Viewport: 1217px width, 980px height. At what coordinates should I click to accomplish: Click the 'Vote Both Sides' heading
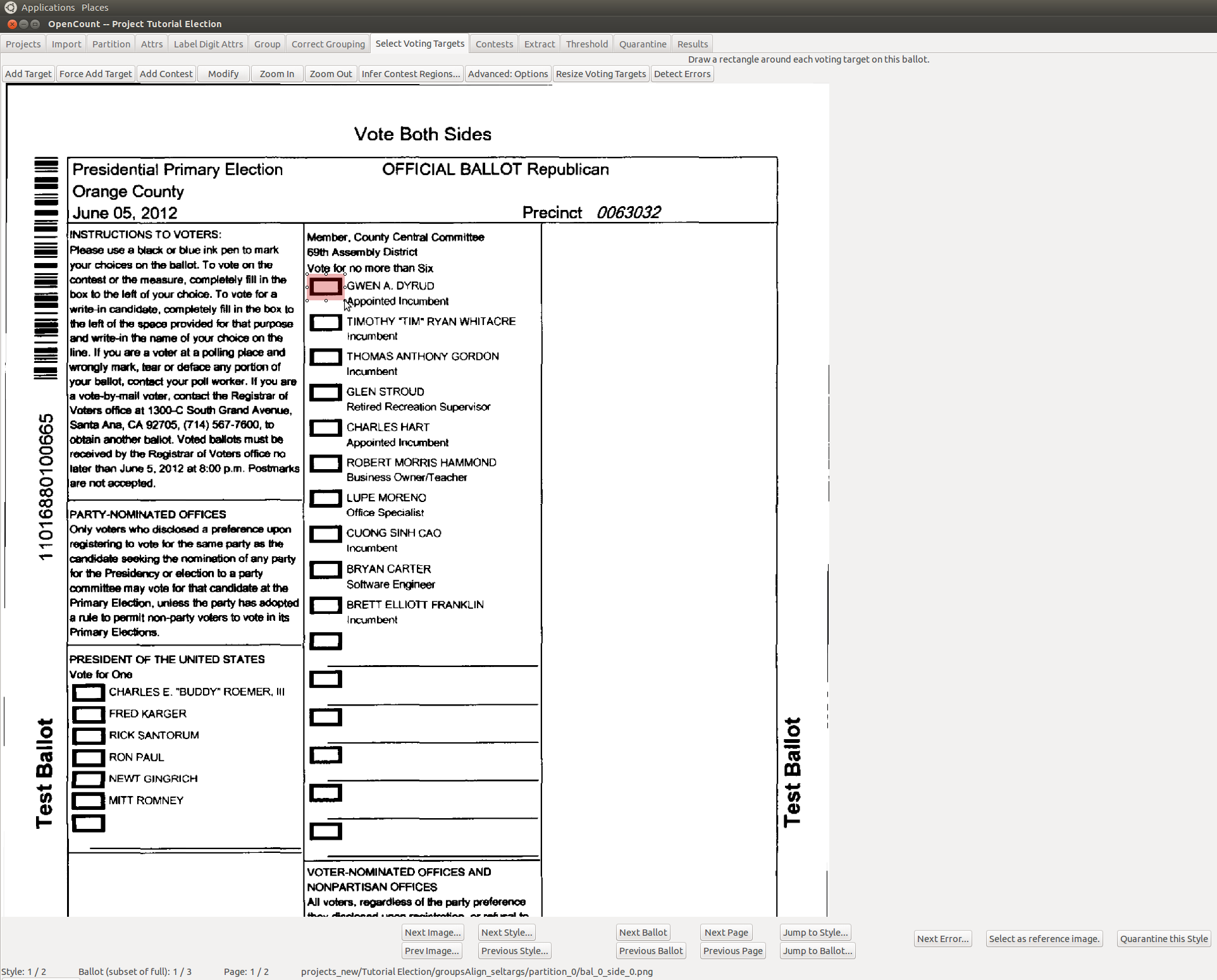(x=423, y=134)
